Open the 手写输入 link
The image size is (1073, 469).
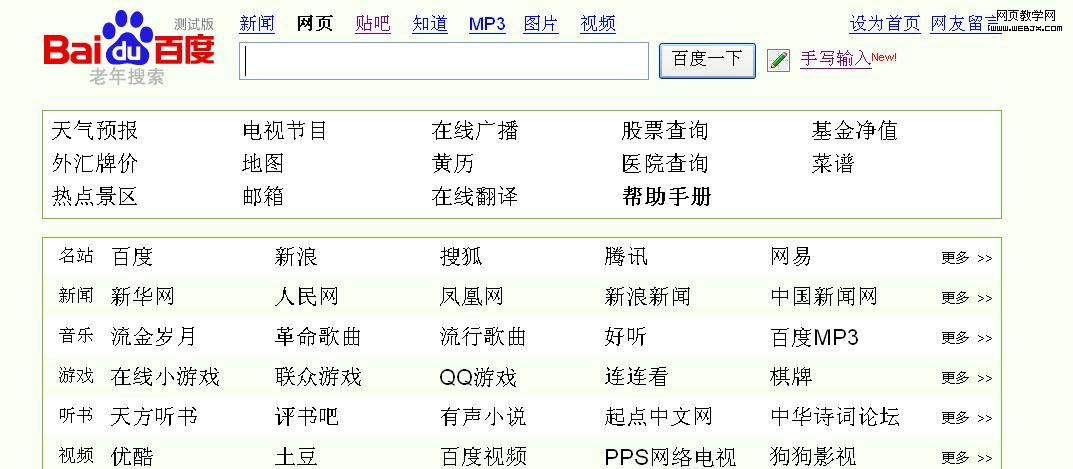[x=835, y=59]
